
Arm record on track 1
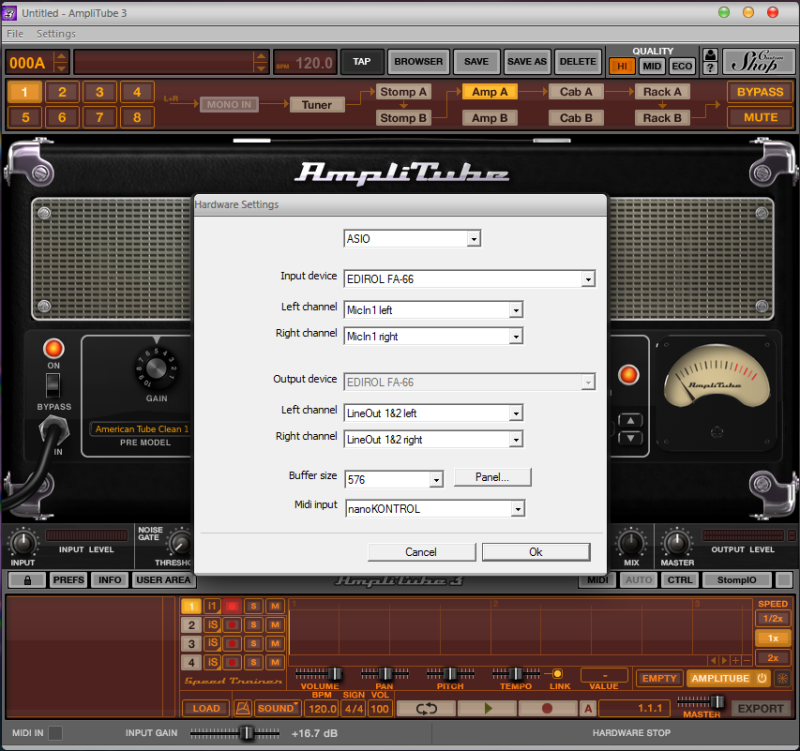(x=232, y=606)
